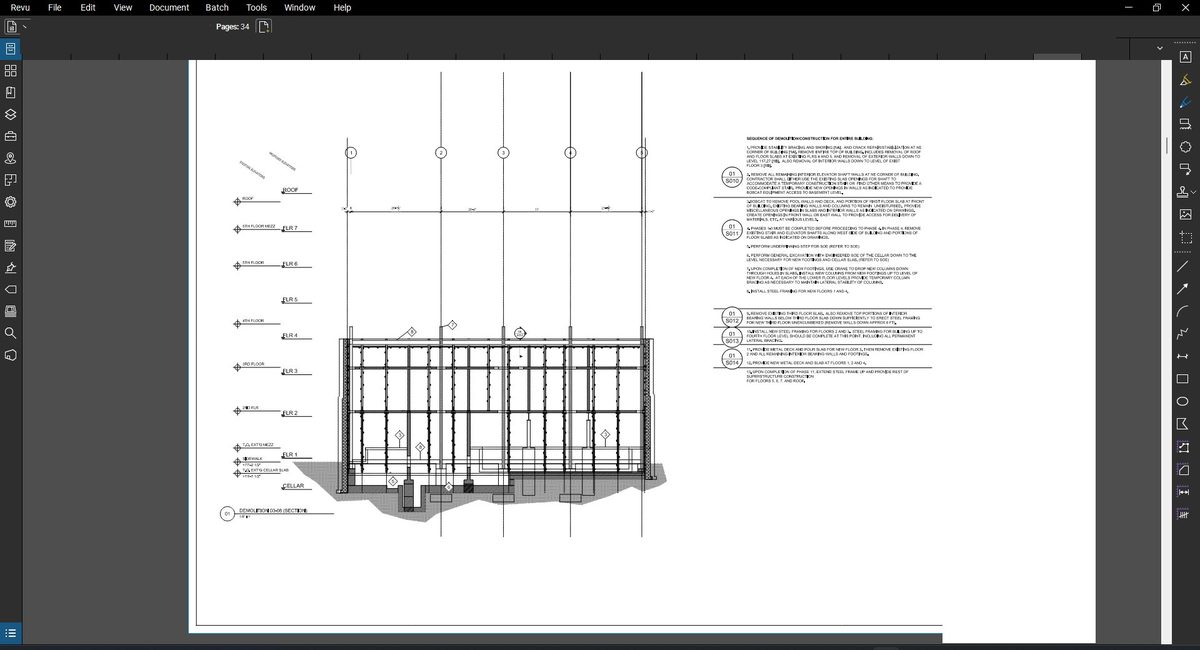Image resolution: width=1200 pixels, height=650 pixels.
Task: Open the Batch menu
Action: click(x=216, y=7)
